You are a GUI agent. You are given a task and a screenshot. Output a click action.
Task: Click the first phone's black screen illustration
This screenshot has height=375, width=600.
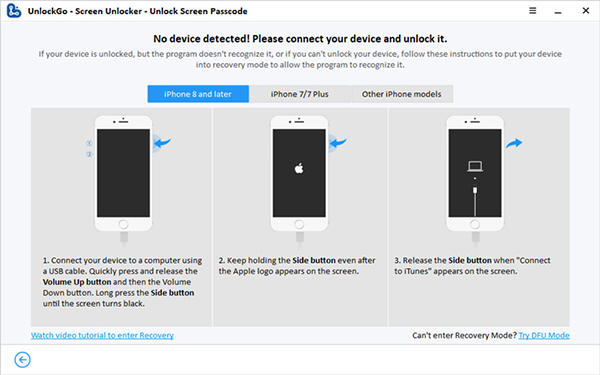(123, 173)
